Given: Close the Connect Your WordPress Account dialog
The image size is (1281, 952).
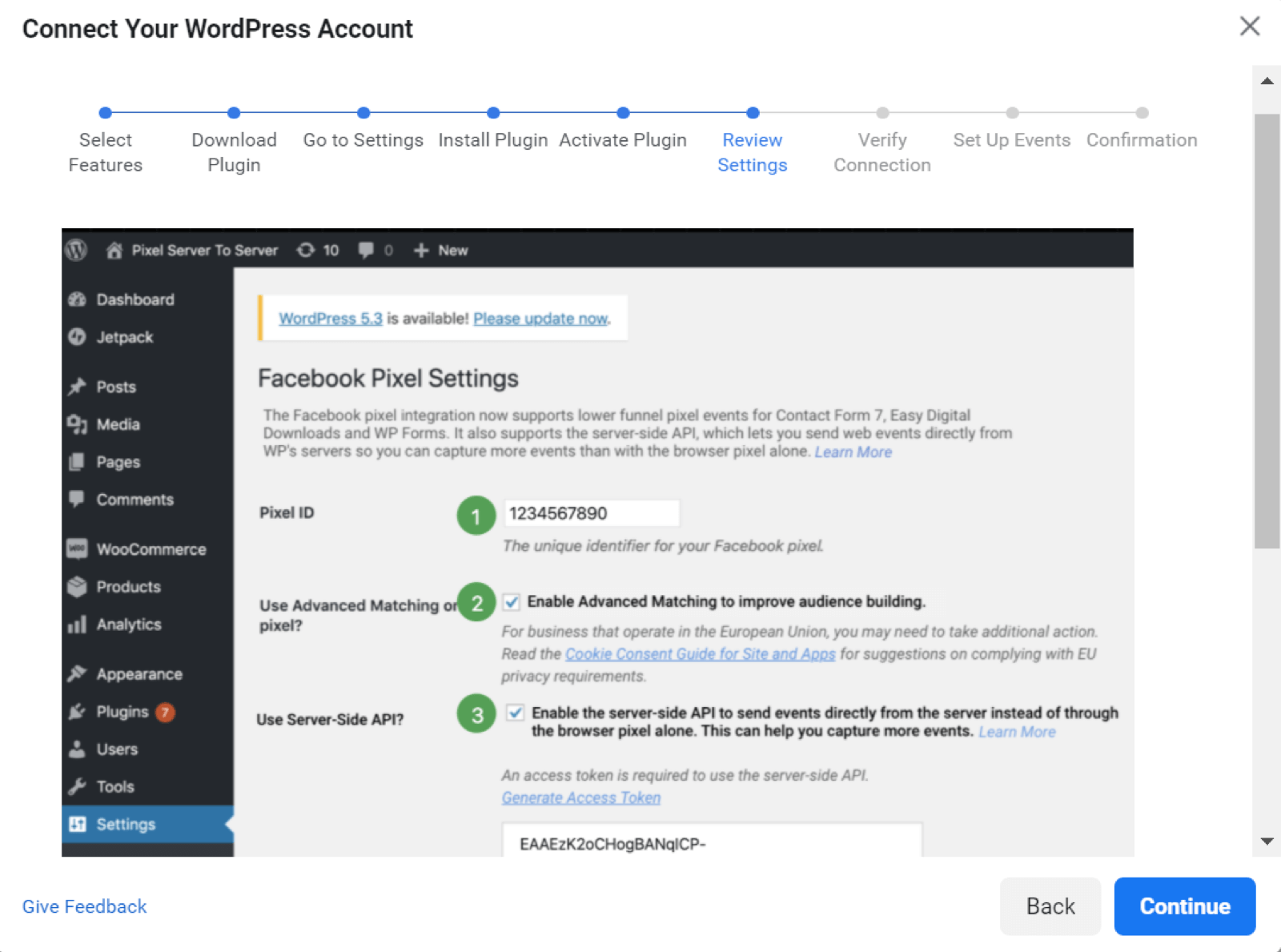Looking at the screenshot, I should [1249, 26].
